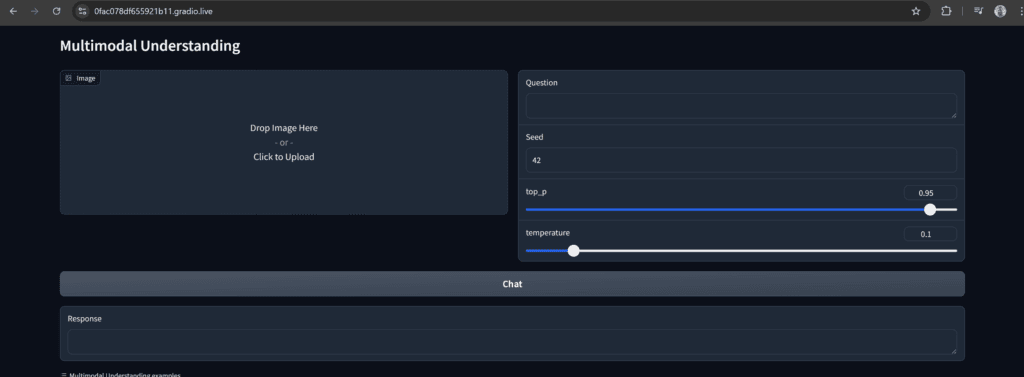Click Drop Image Here upload area
1024x377 pixels.
tap(283, 142)
